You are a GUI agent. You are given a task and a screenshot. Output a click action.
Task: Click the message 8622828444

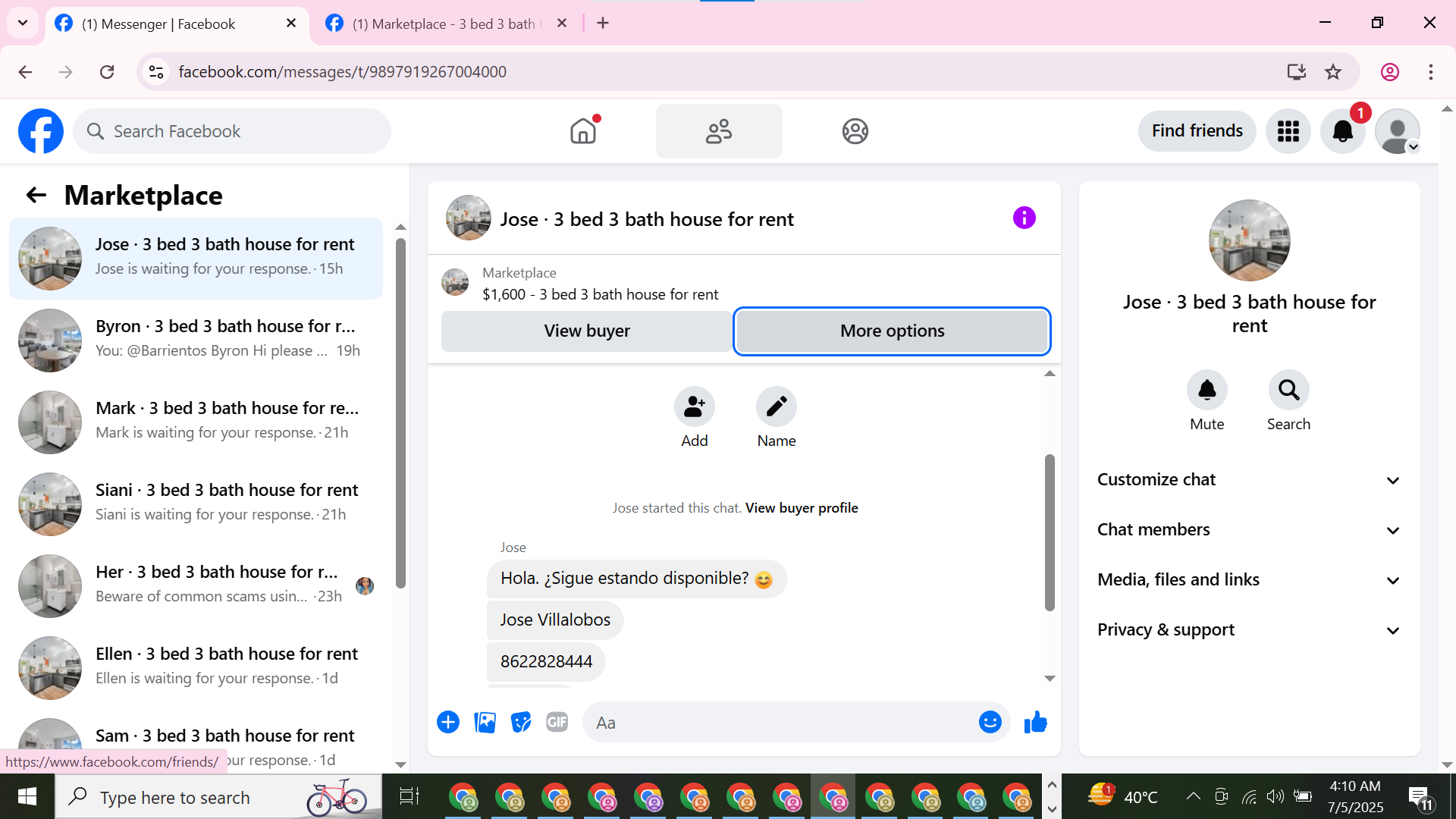546,662
